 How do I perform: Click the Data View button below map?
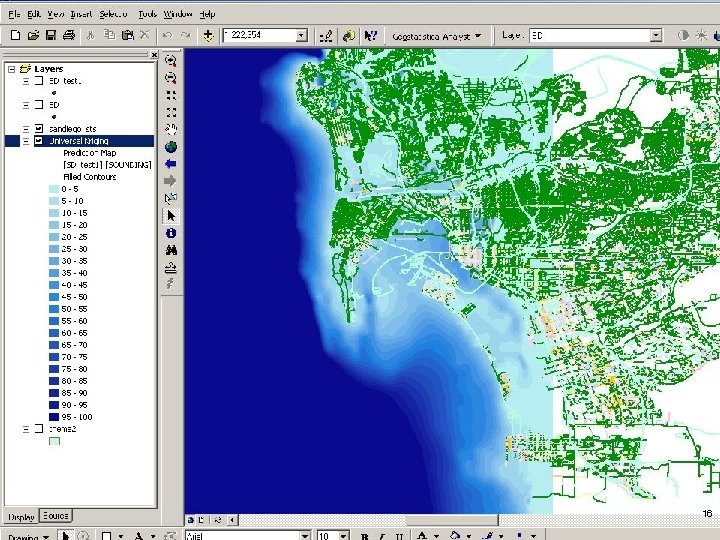(x=191, y=520)
